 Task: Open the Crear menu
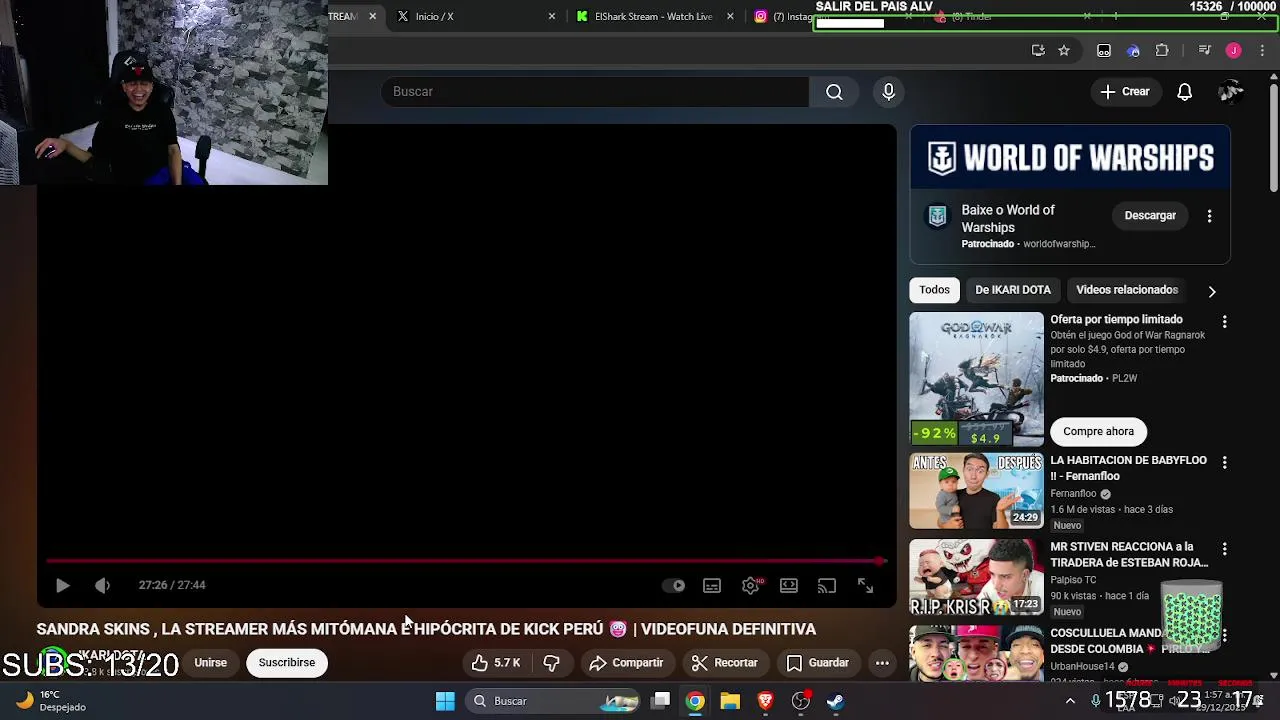[x=1125, y=92]
